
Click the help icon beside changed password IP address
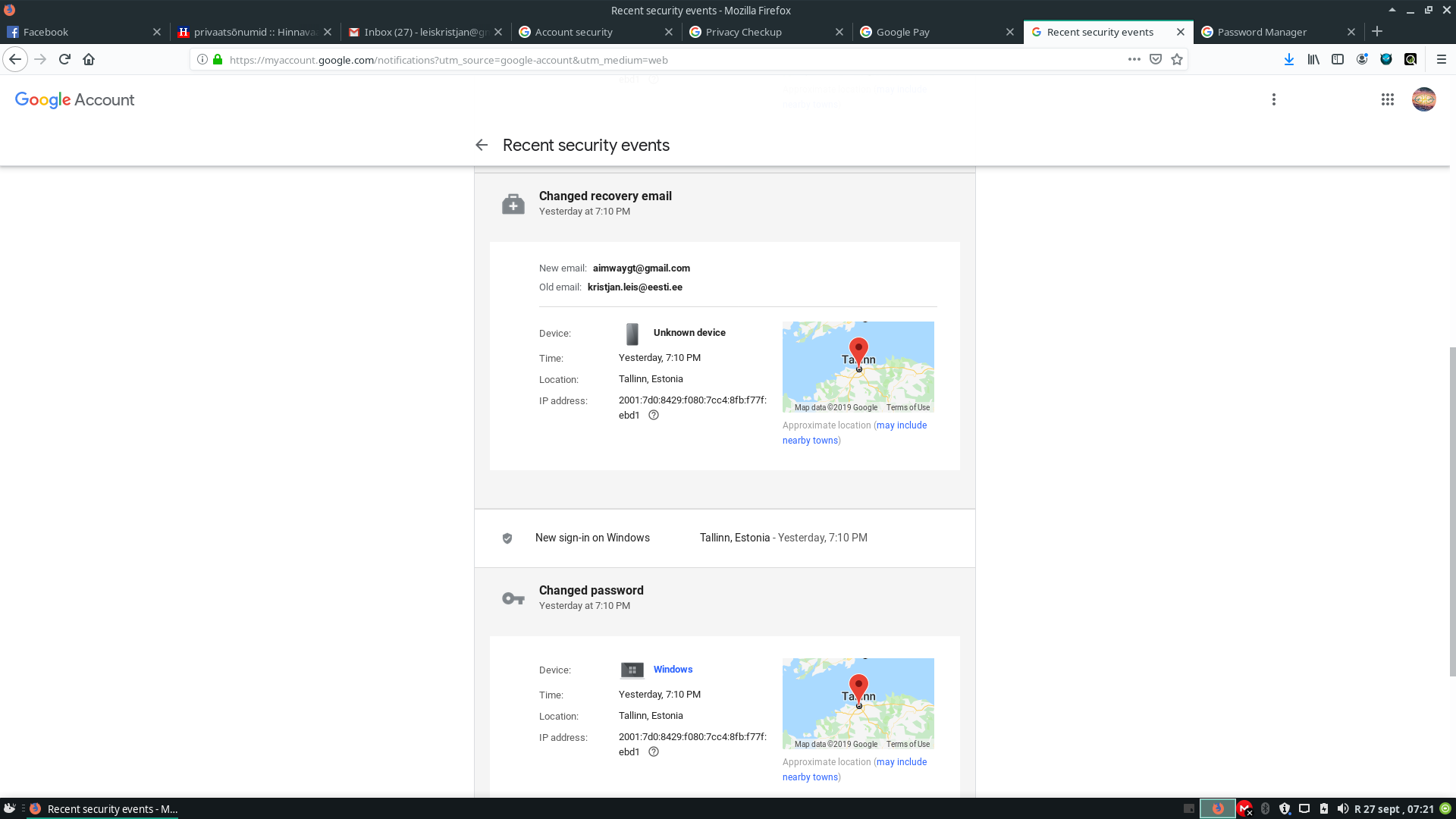point(654,752)
